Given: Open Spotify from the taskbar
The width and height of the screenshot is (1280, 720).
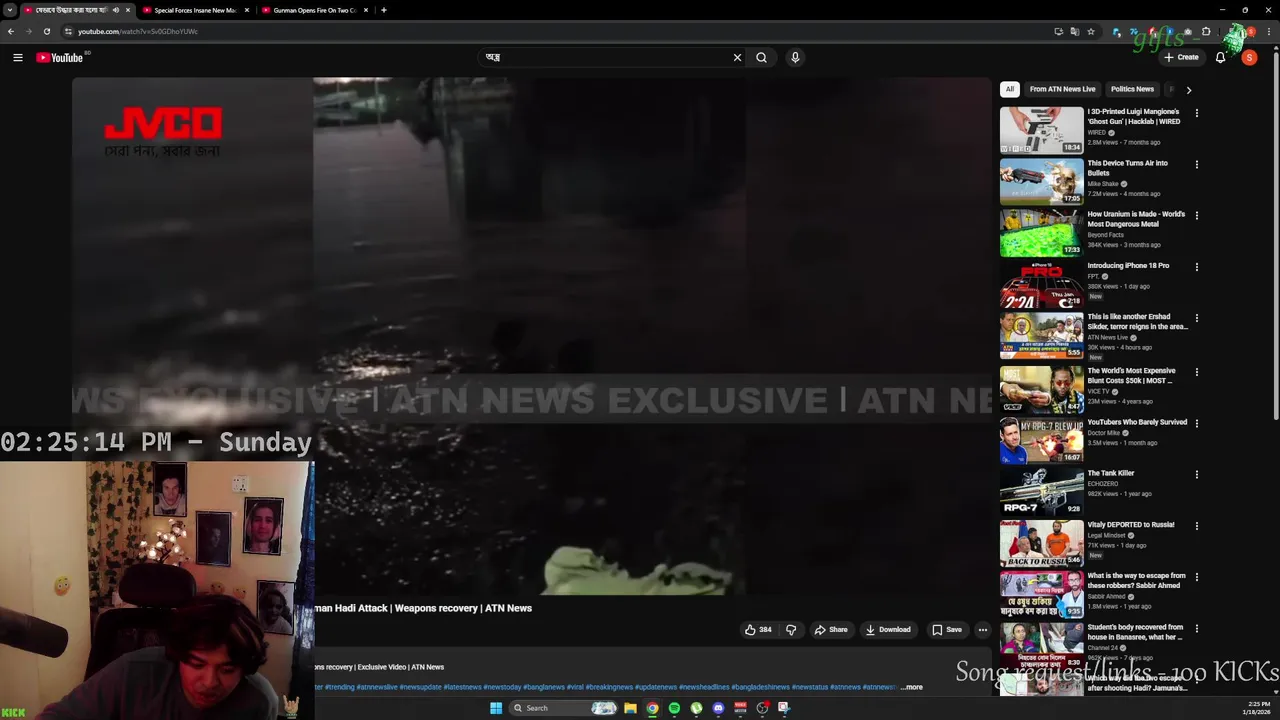Looking at the screenshot, I should [674, 708].
